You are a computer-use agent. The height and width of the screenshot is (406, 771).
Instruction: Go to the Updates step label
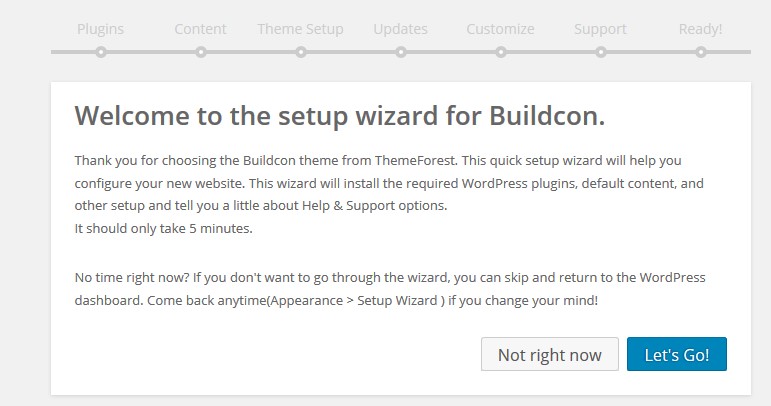(x=400, y=29)
